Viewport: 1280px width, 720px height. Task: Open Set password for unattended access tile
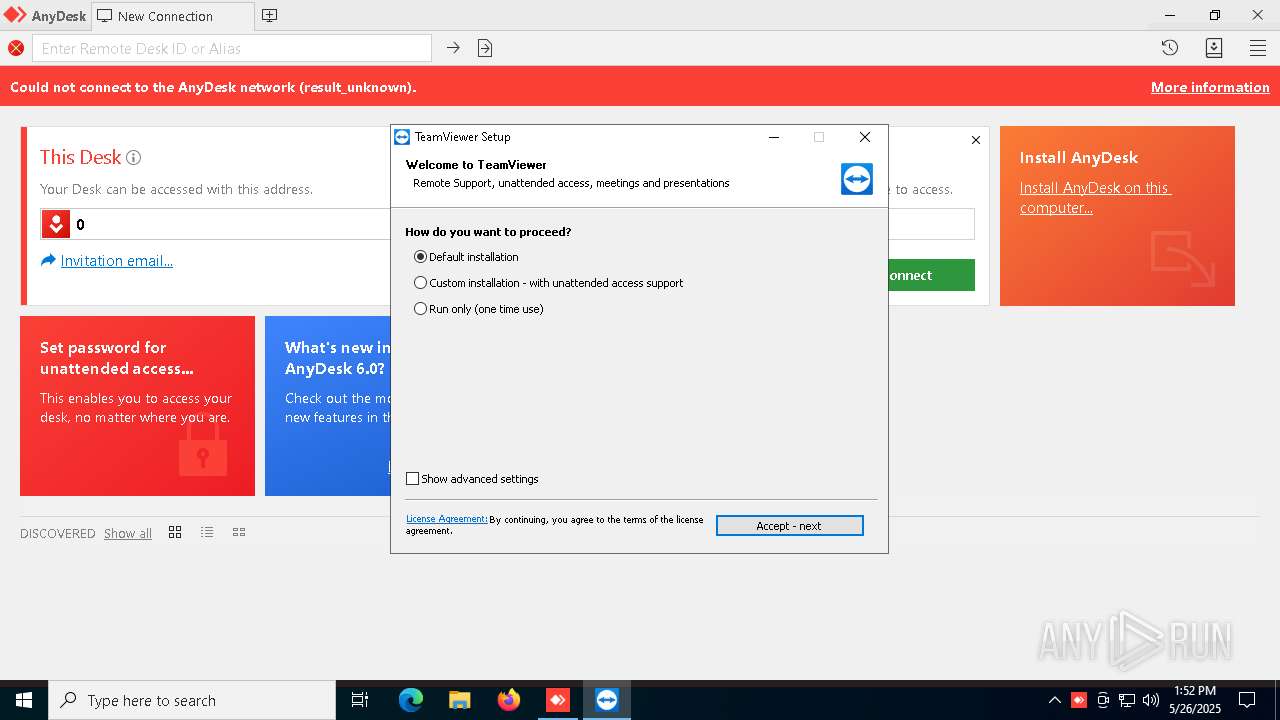pos(137,406)
